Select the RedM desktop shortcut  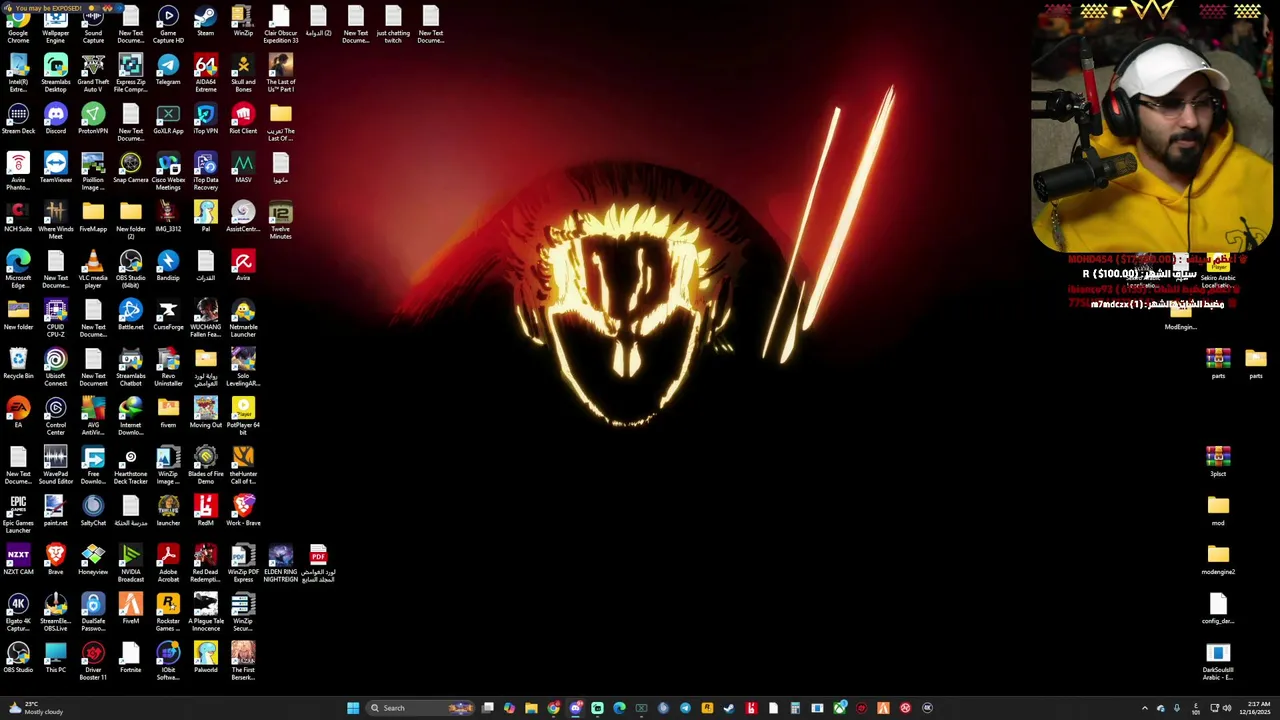[x=205, y=512]
